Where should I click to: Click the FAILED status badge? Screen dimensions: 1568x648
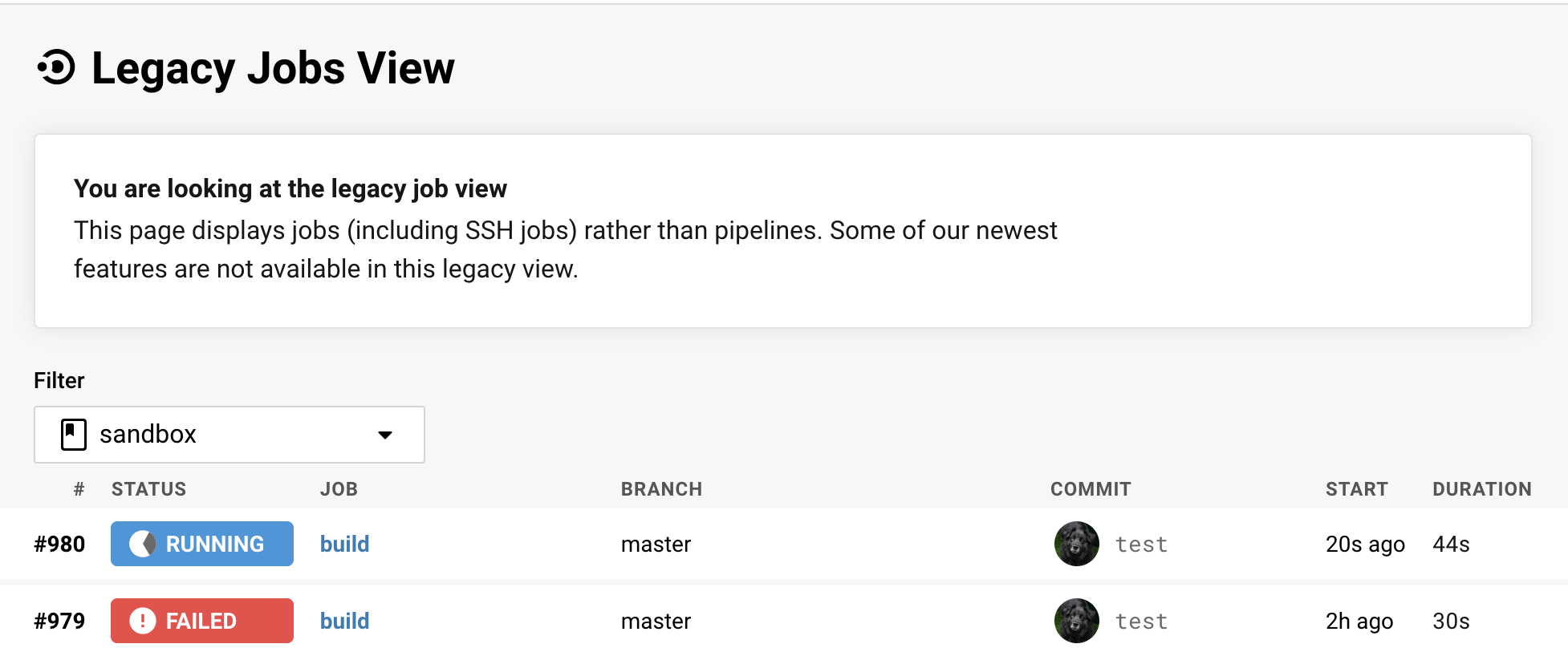click(201, 621)
